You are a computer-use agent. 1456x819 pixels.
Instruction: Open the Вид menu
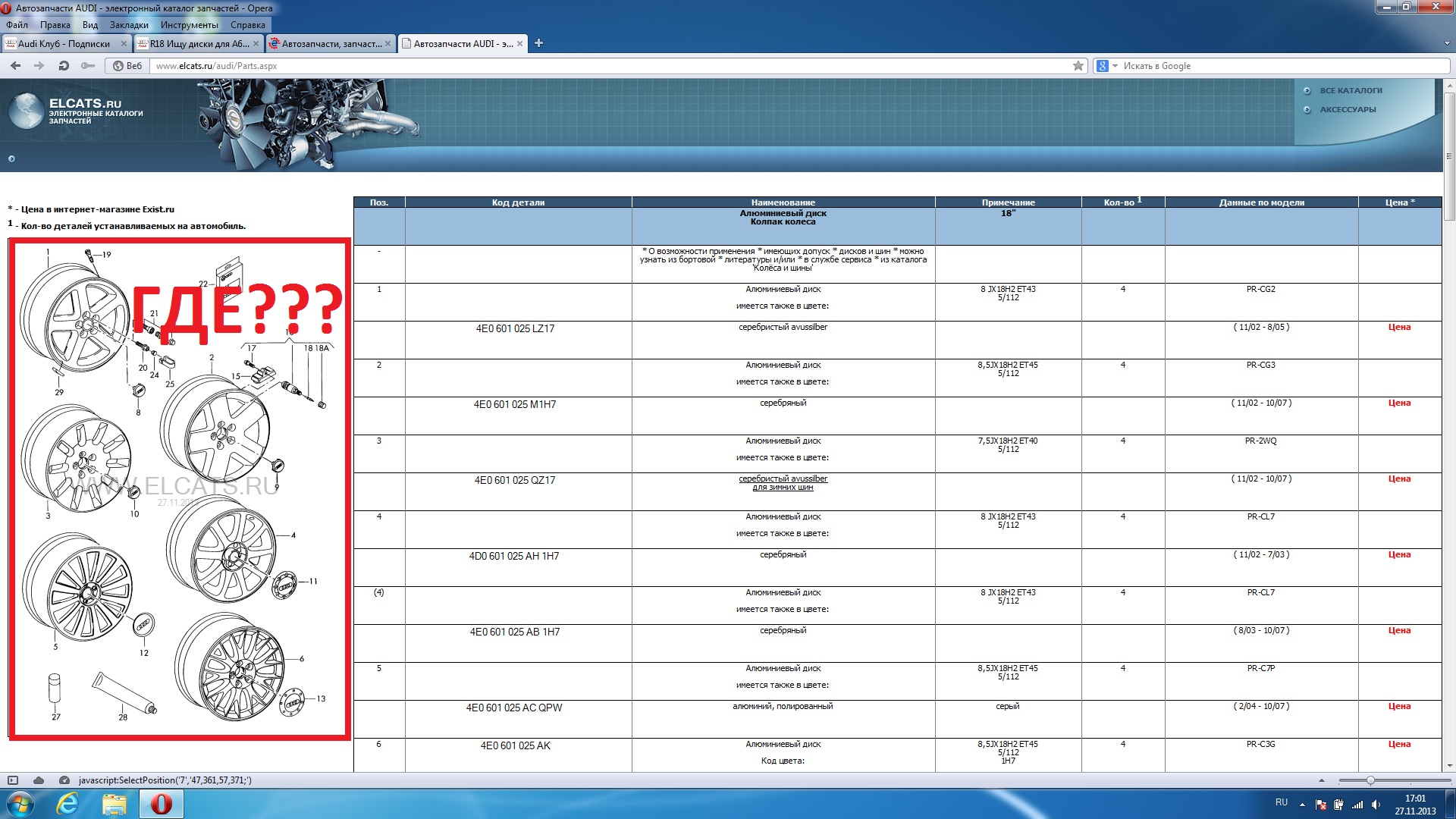point(90,25)
